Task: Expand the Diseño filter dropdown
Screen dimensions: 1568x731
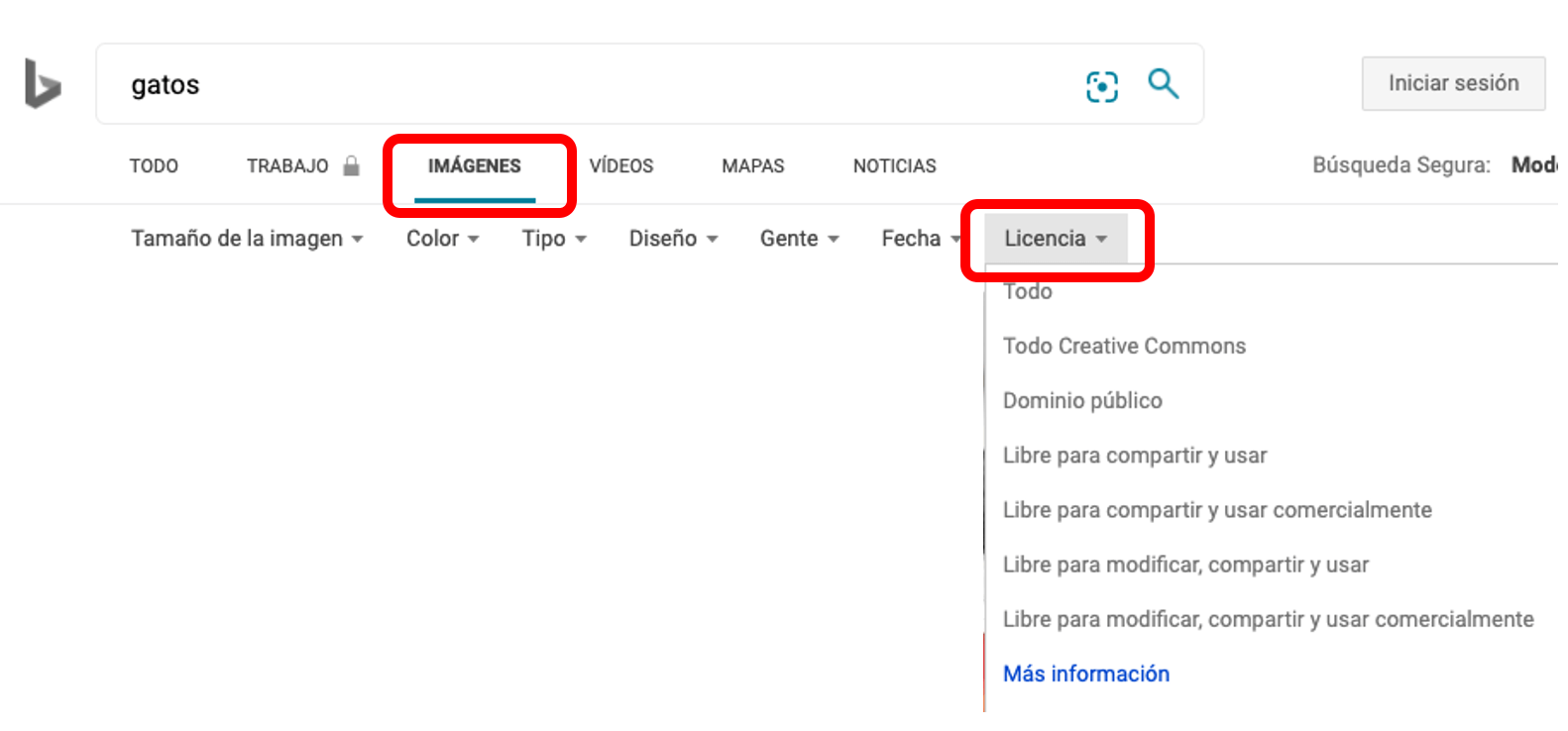Action: tap(673, 239)
